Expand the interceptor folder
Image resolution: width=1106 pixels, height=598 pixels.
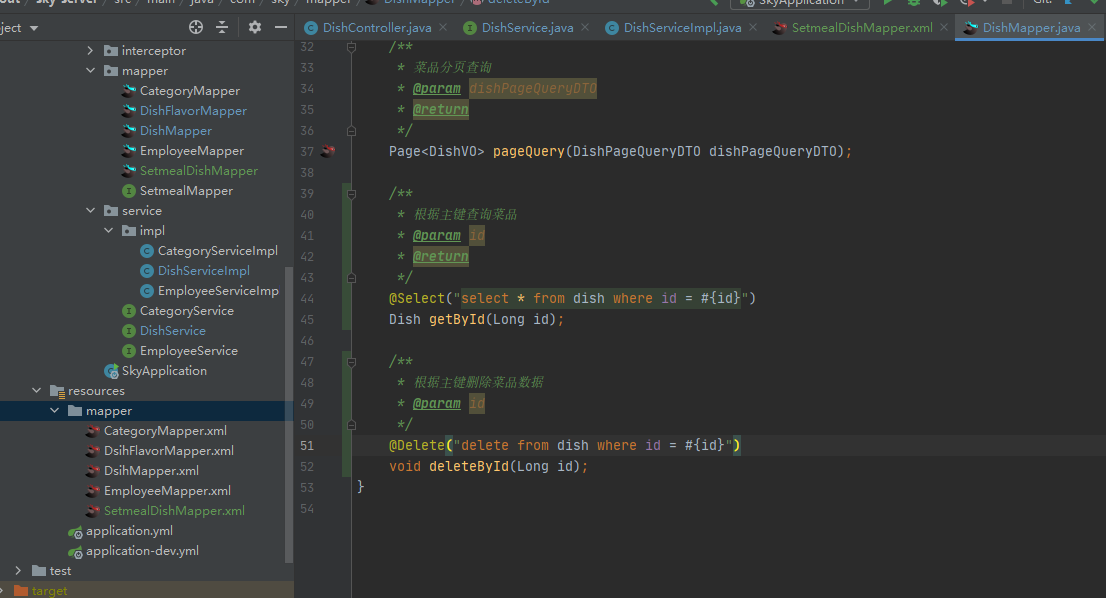point(91,51)
